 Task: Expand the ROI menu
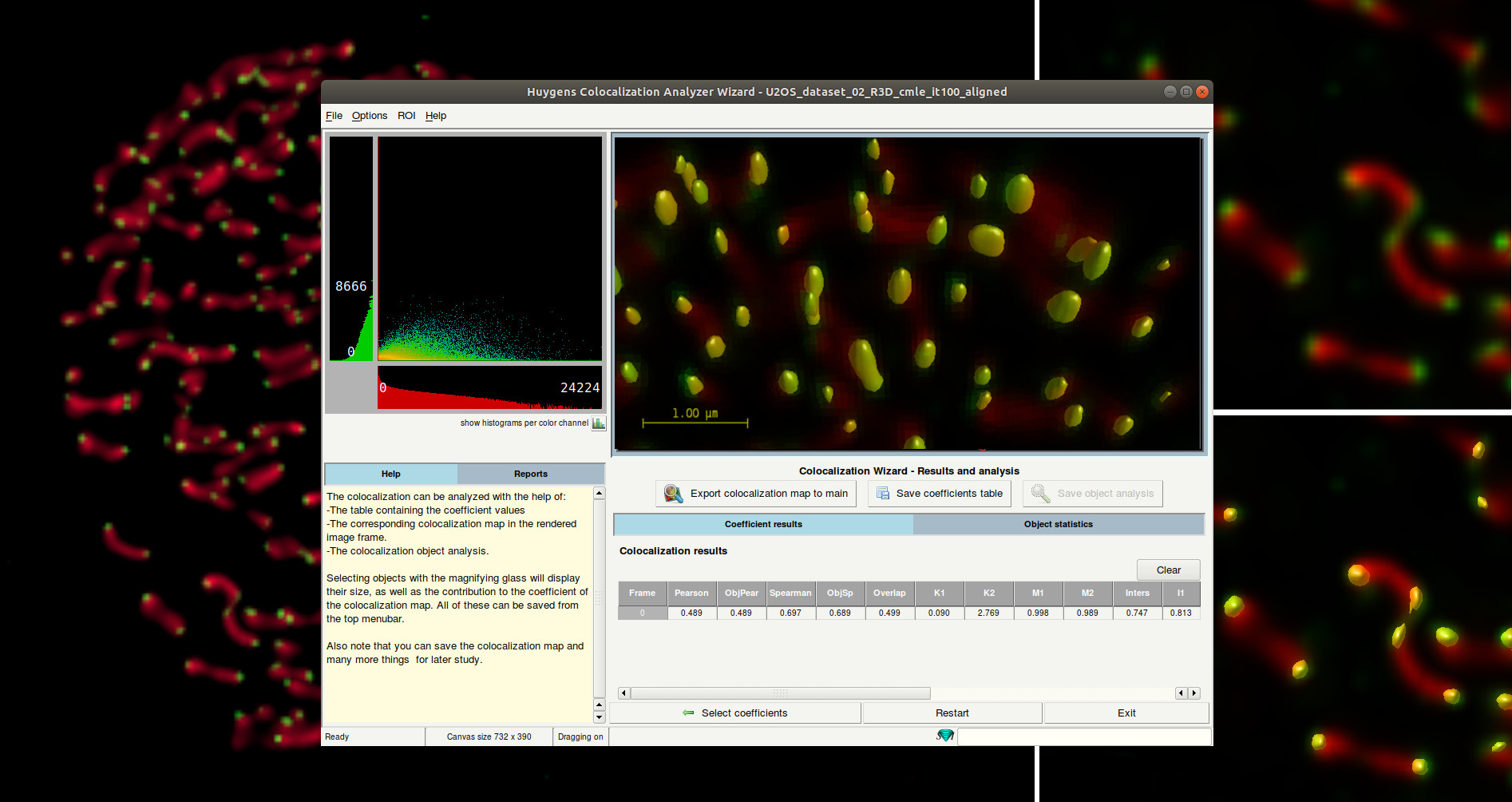coord(406,116)
